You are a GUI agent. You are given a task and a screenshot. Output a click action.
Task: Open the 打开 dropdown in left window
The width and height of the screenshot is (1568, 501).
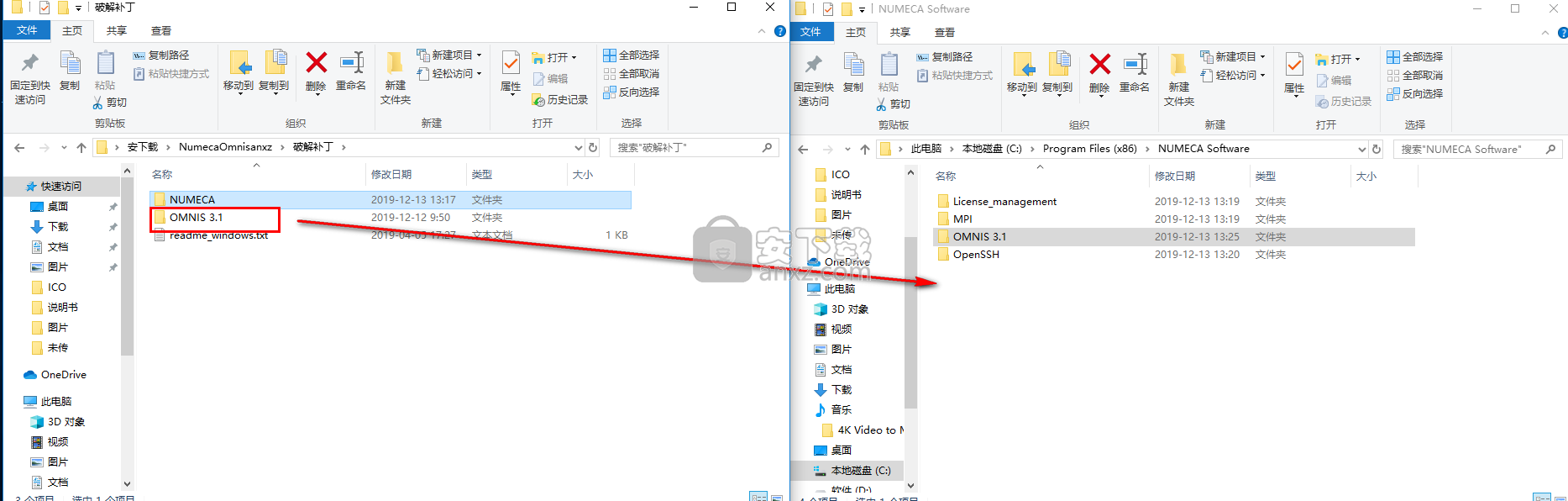(x=554, y=58)
